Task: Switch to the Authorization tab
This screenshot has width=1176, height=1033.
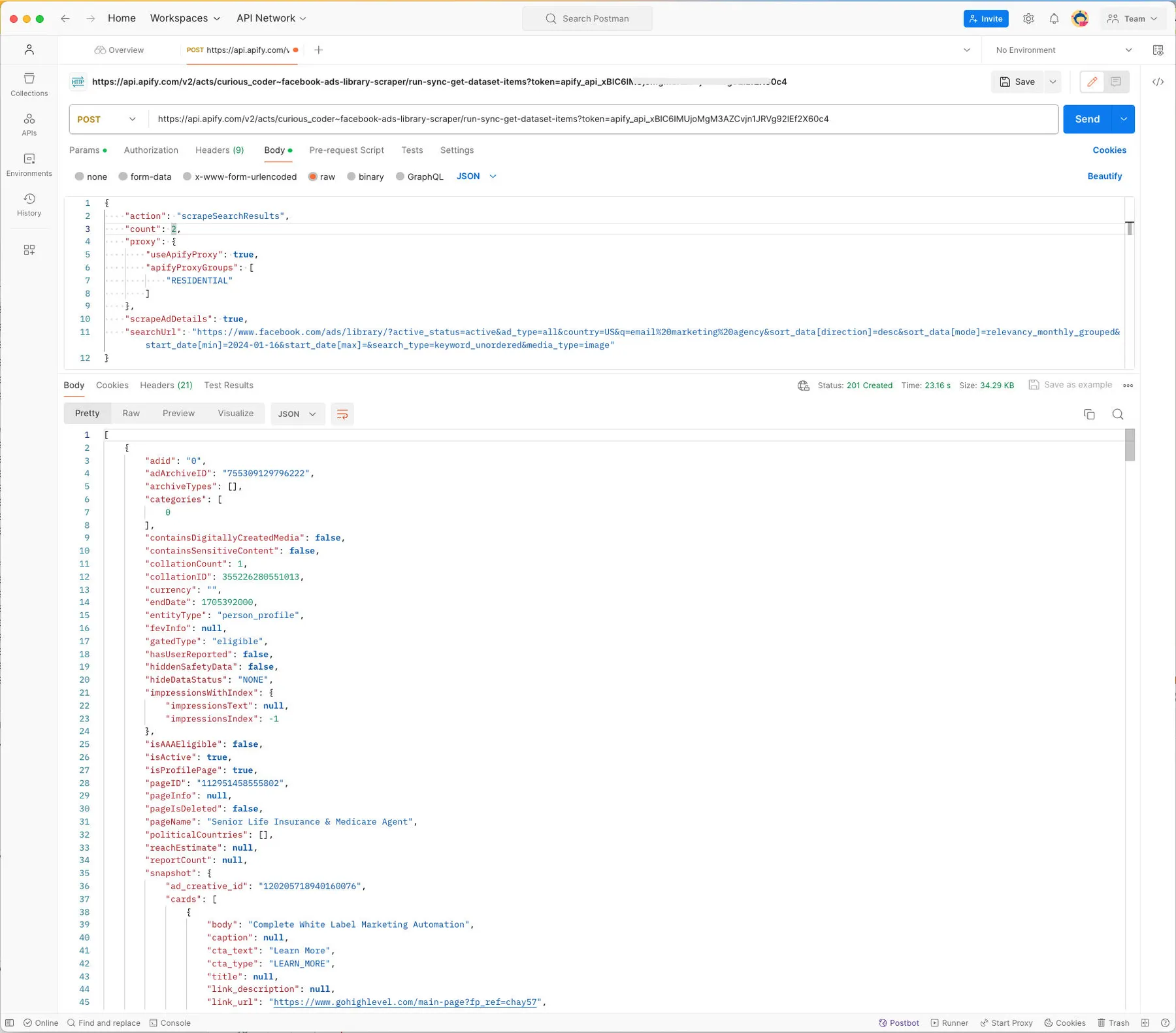Action: [151, 150]
